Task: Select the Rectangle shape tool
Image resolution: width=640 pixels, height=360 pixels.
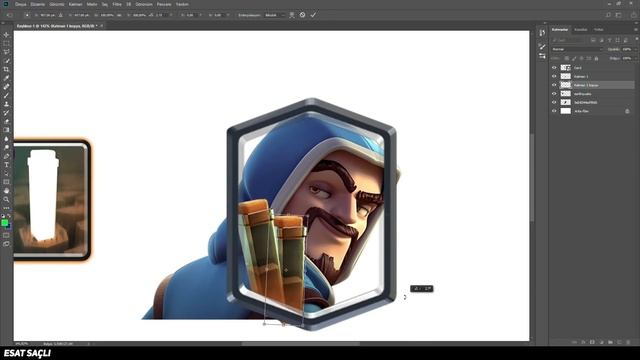Action: 6,182
